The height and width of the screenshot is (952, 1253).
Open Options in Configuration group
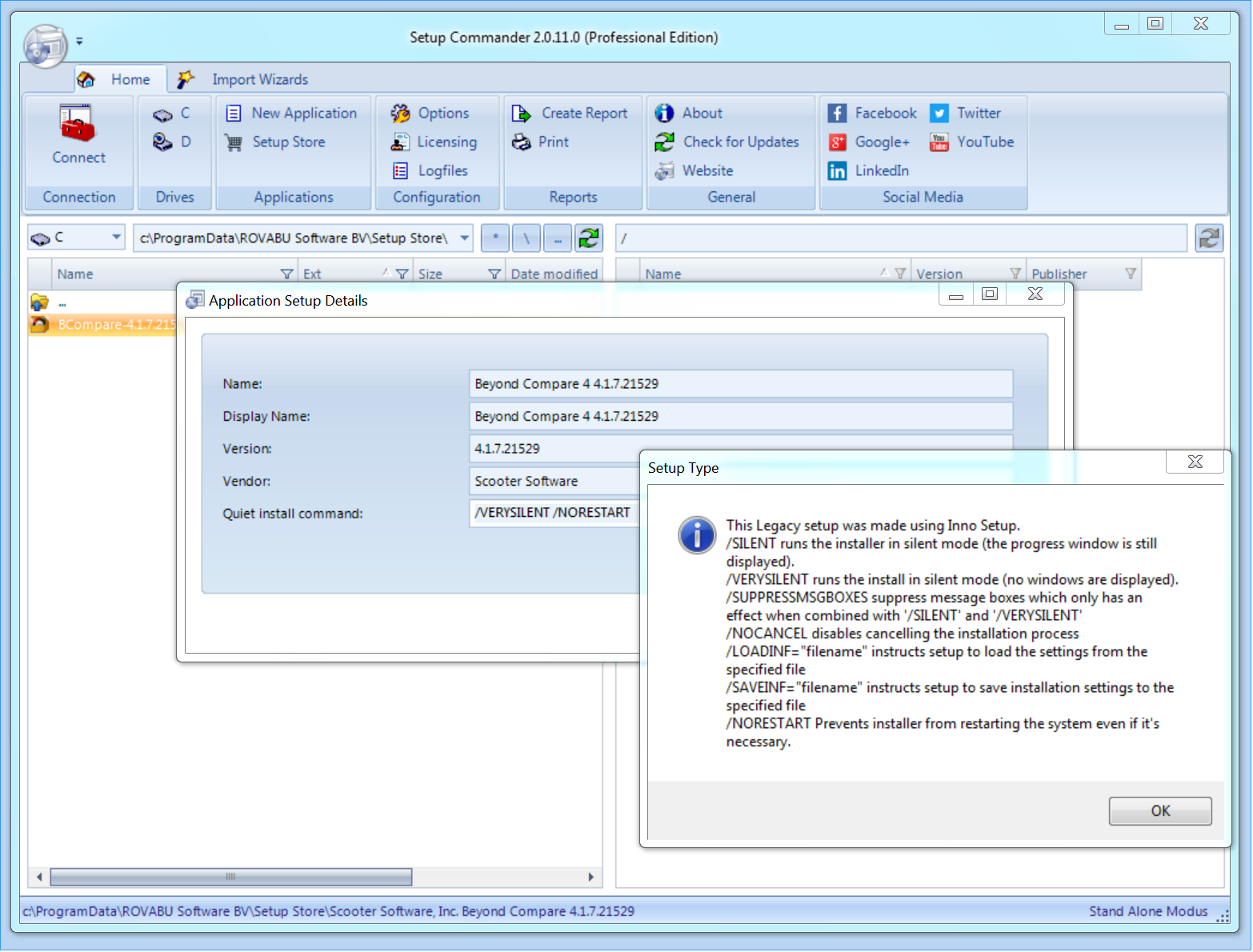pyautogui.click(x=430, y=114)
